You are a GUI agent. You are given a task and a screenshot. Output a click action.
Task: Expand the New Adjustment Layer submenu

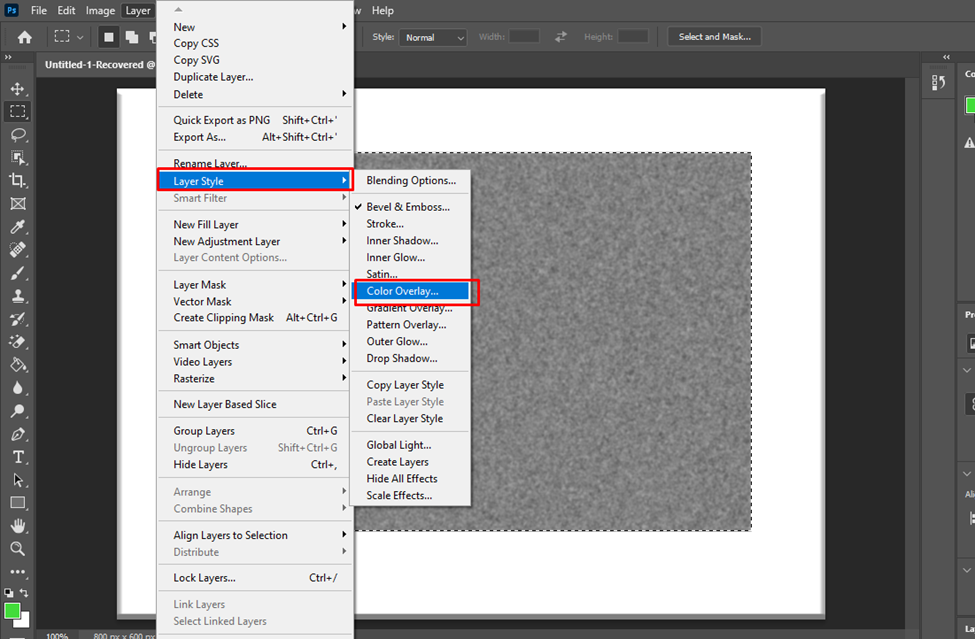tap(255, 241)
